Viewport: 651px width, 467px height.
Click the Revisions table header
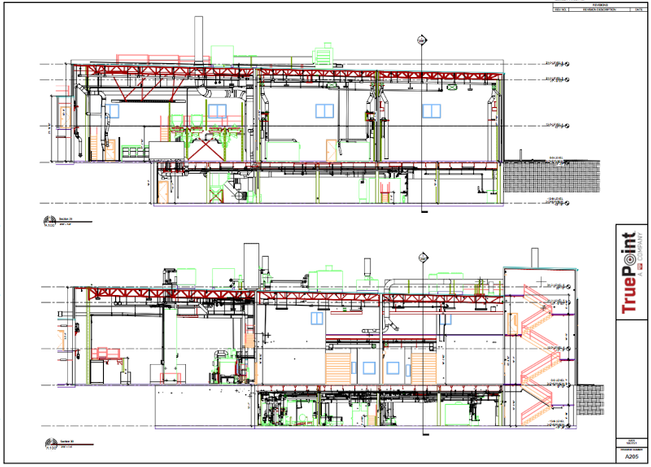tap(600, 5)
